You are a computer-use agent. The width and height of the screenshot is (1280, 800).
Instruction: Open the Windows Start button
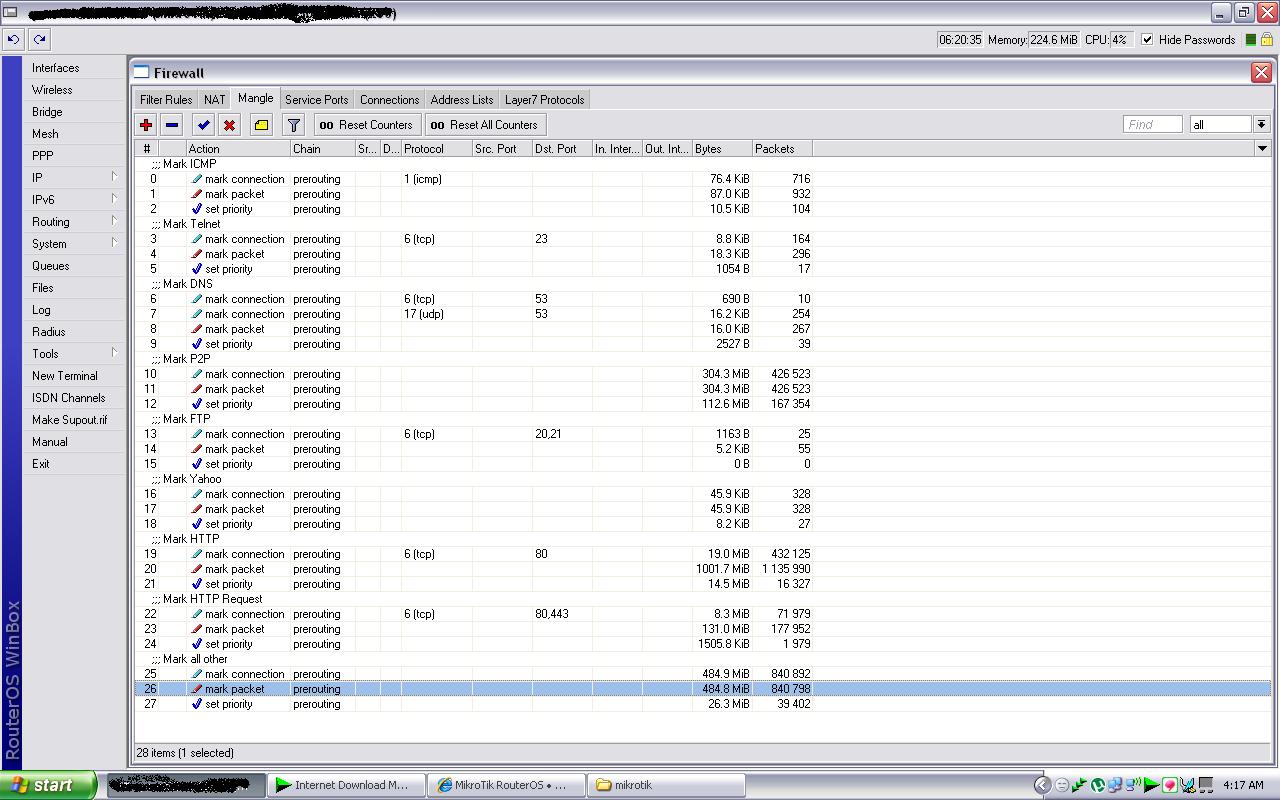pos(48,785)
